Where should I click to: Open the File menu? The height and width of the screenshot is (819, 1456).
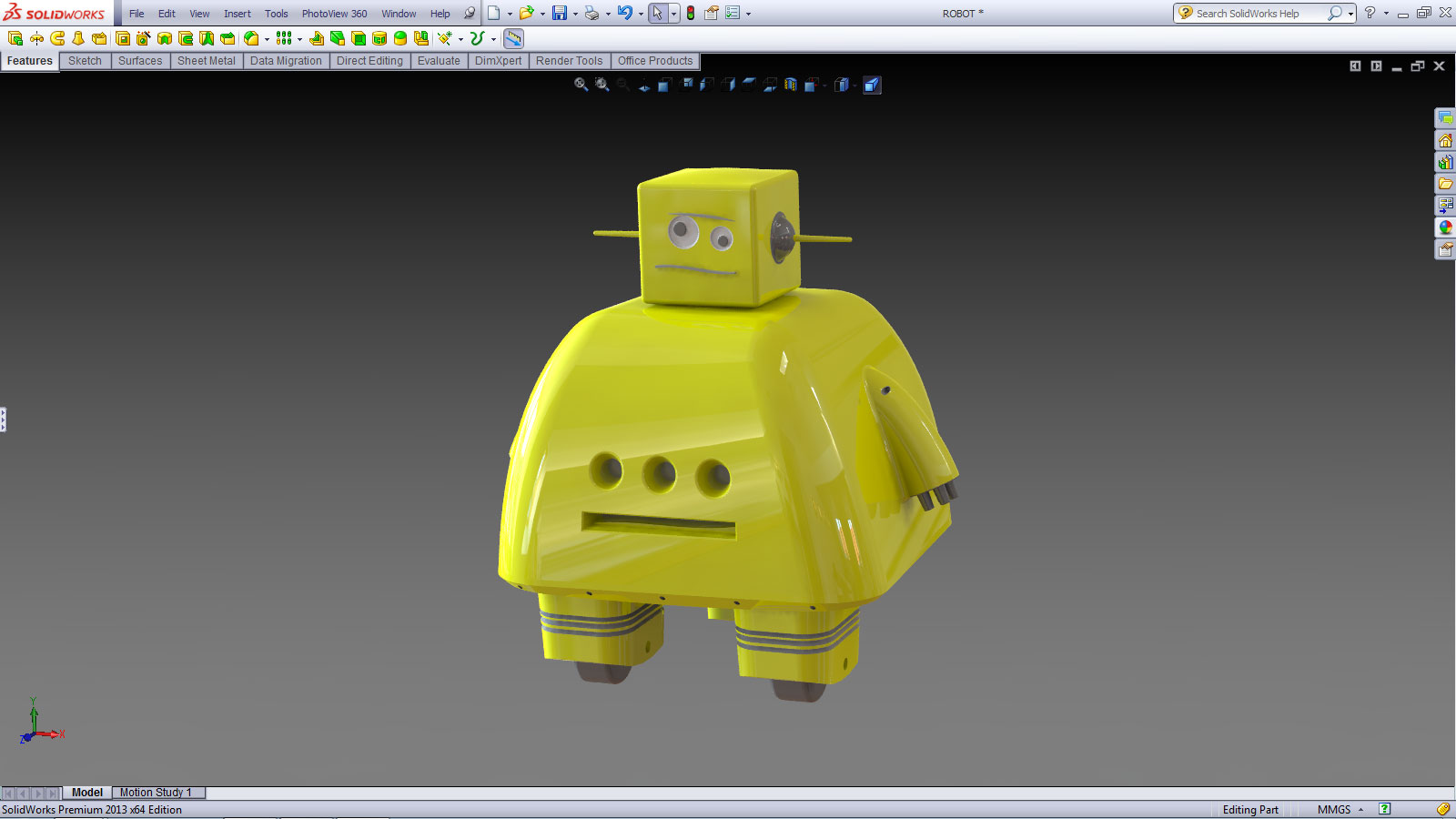point(136,14)
